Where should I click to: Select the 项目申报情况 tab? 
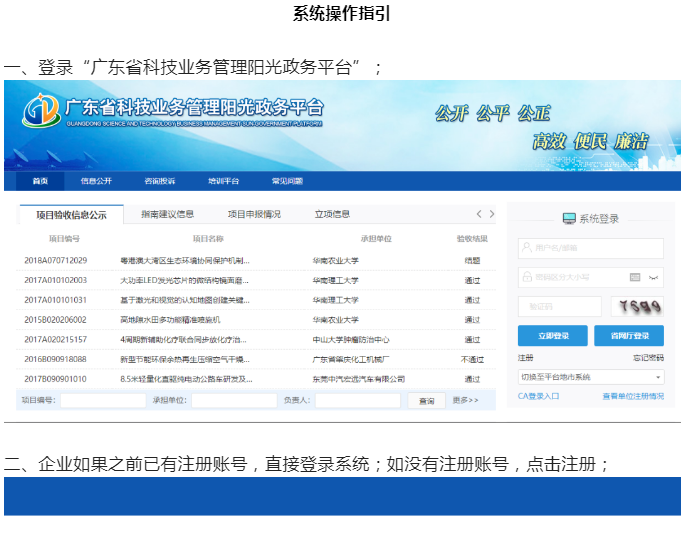254,214
